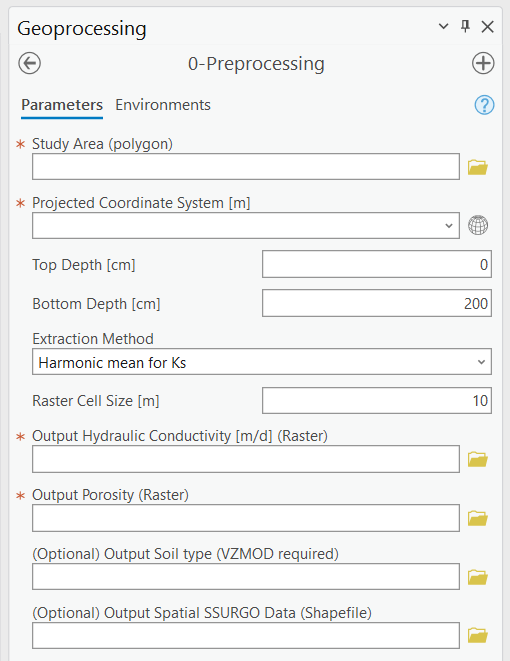Screen dimensions: 510x661
Task: Browse folder for Output Porosity raster
Action: (478, 518)
